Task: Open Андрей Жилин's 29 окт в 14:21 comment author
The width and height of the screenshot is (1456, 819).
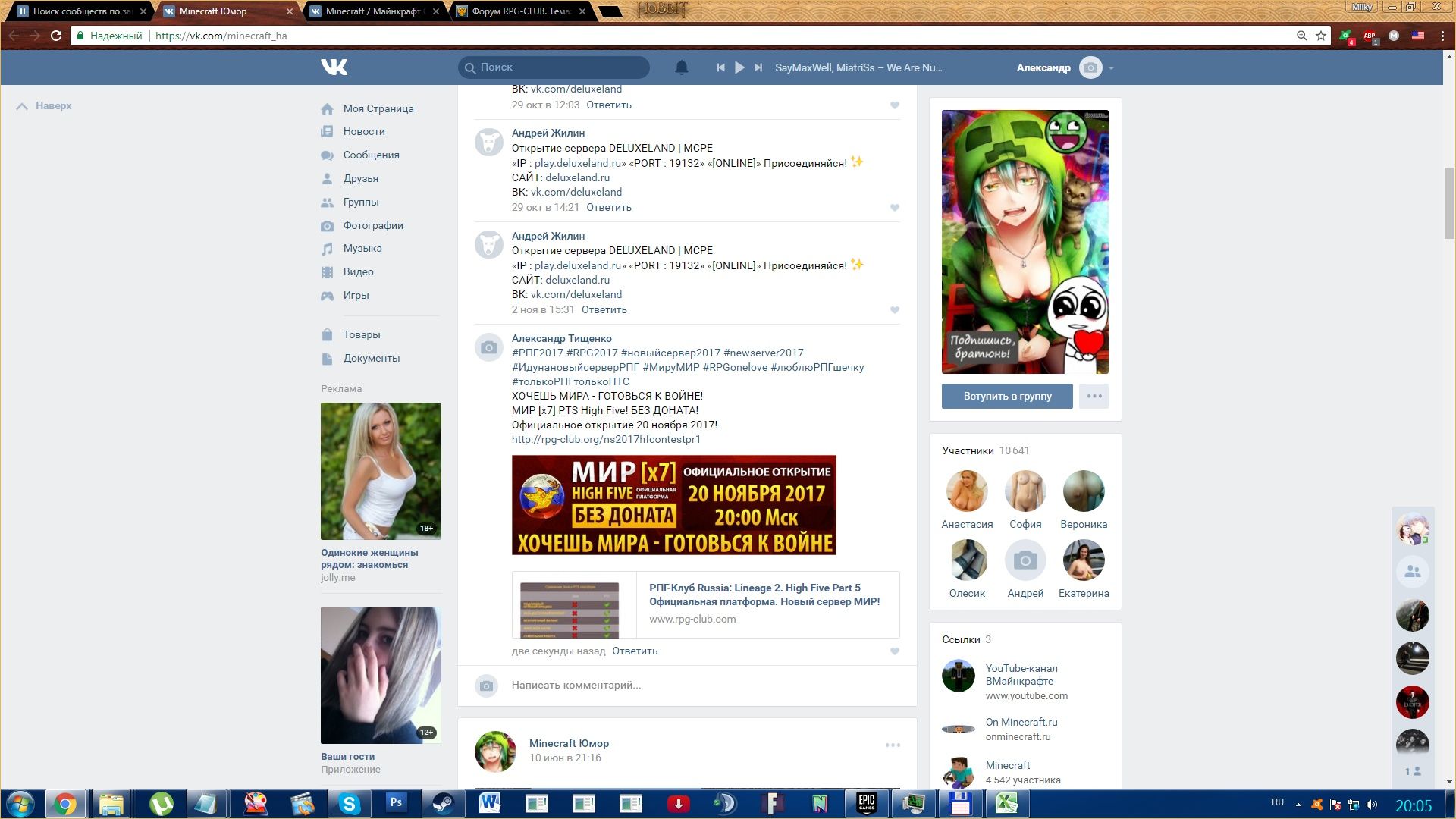Action: tap(548, 133)
